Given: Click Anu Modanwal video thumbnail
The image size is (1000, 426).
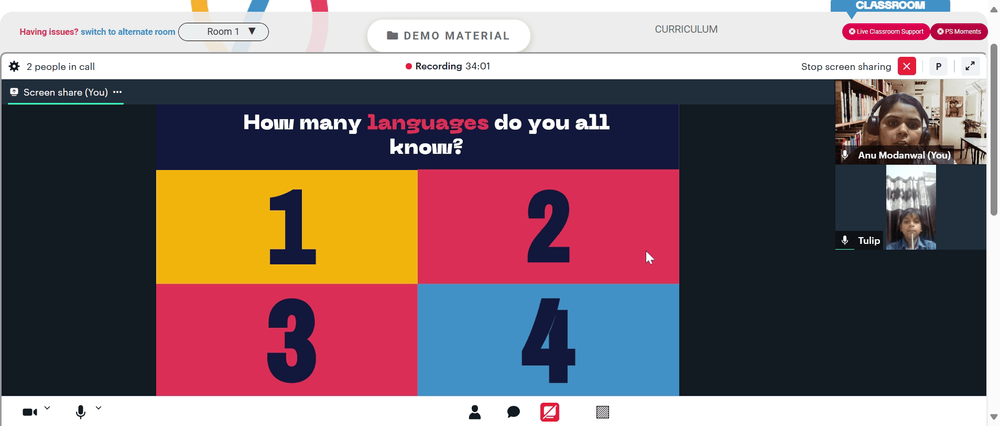Looking at the screenshot, I should 911,122.
